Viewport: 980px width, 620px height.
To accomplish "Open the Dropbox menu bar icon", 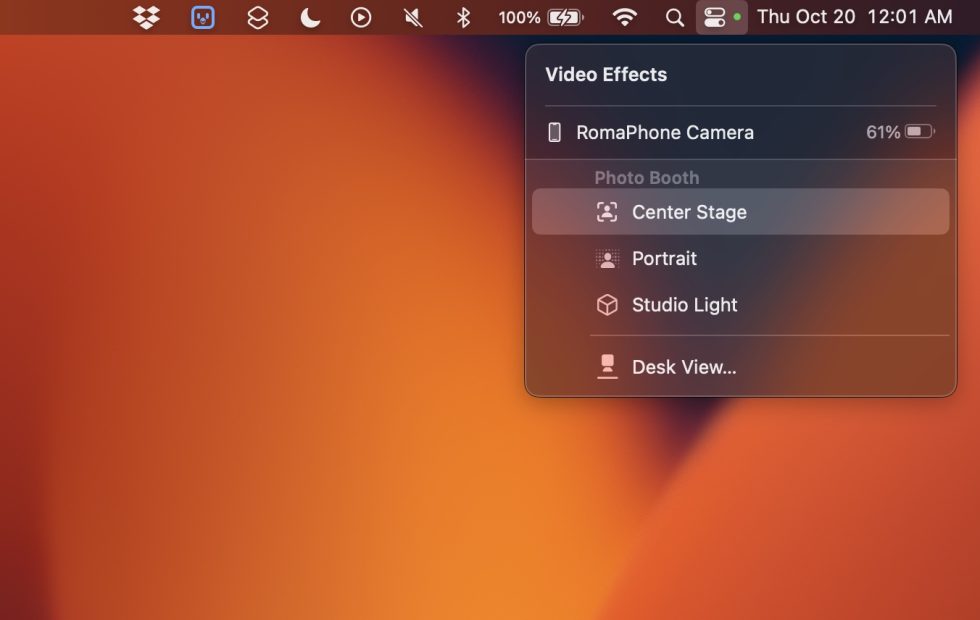I will pos(146,18).
